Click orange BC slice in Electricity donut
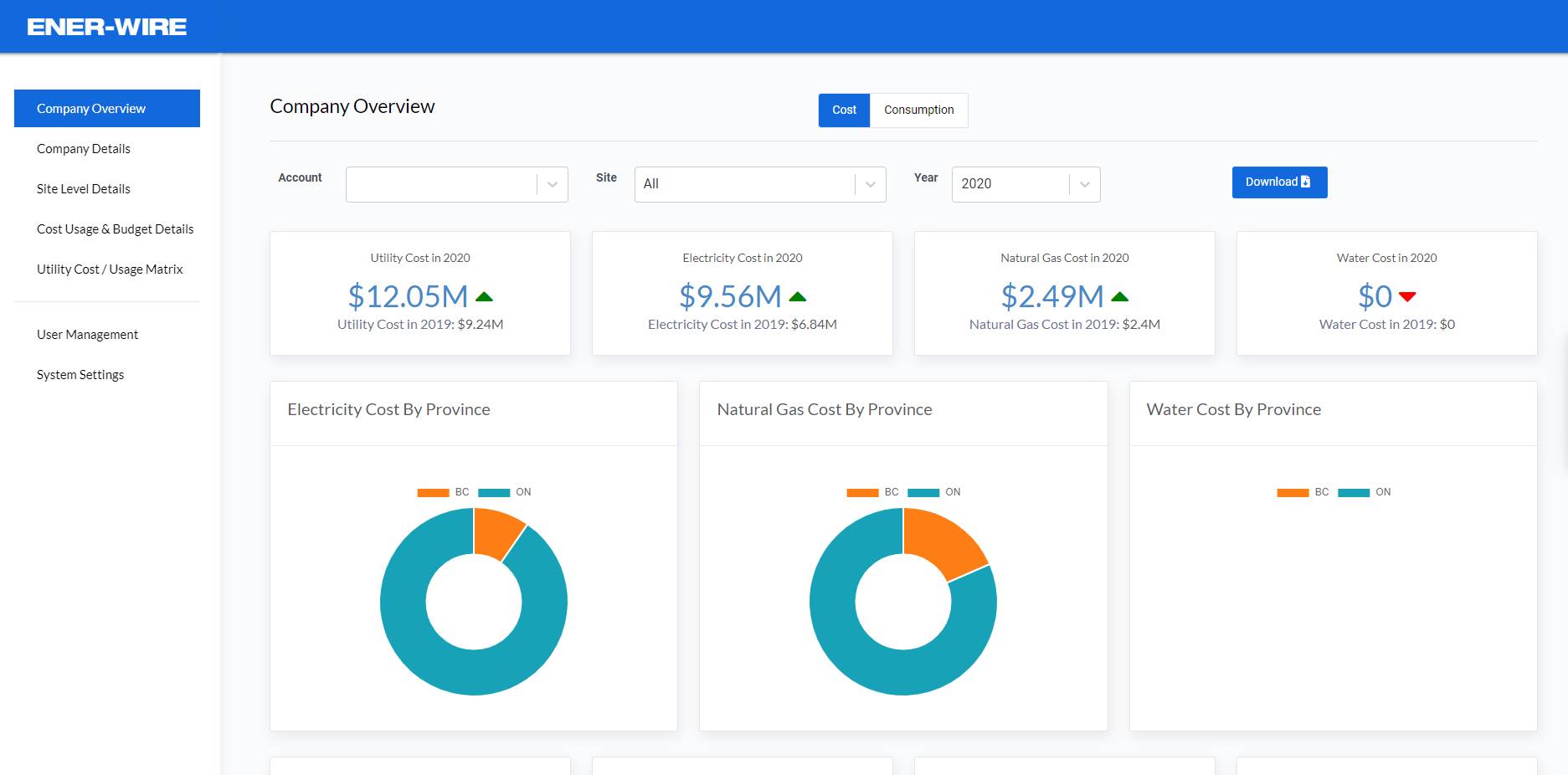The width and height of the screenshot is (1568, 775). coord(496,532)
